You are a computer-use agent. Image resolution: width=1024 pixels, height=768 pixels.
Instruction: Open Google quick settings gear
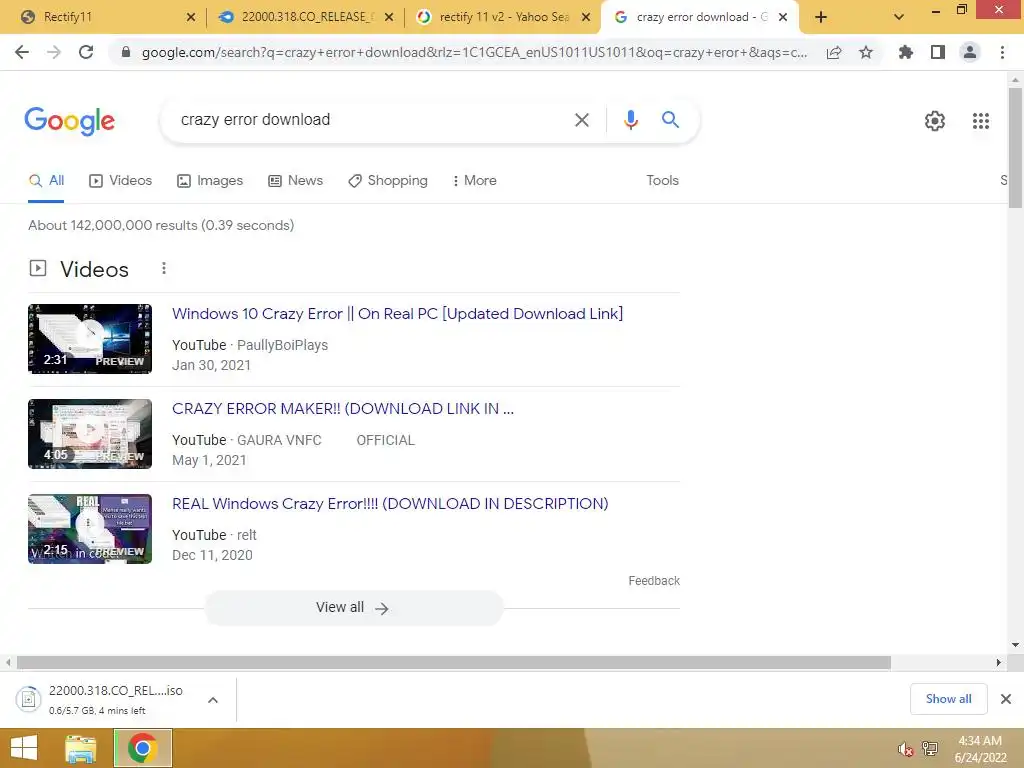click(935, 121)
